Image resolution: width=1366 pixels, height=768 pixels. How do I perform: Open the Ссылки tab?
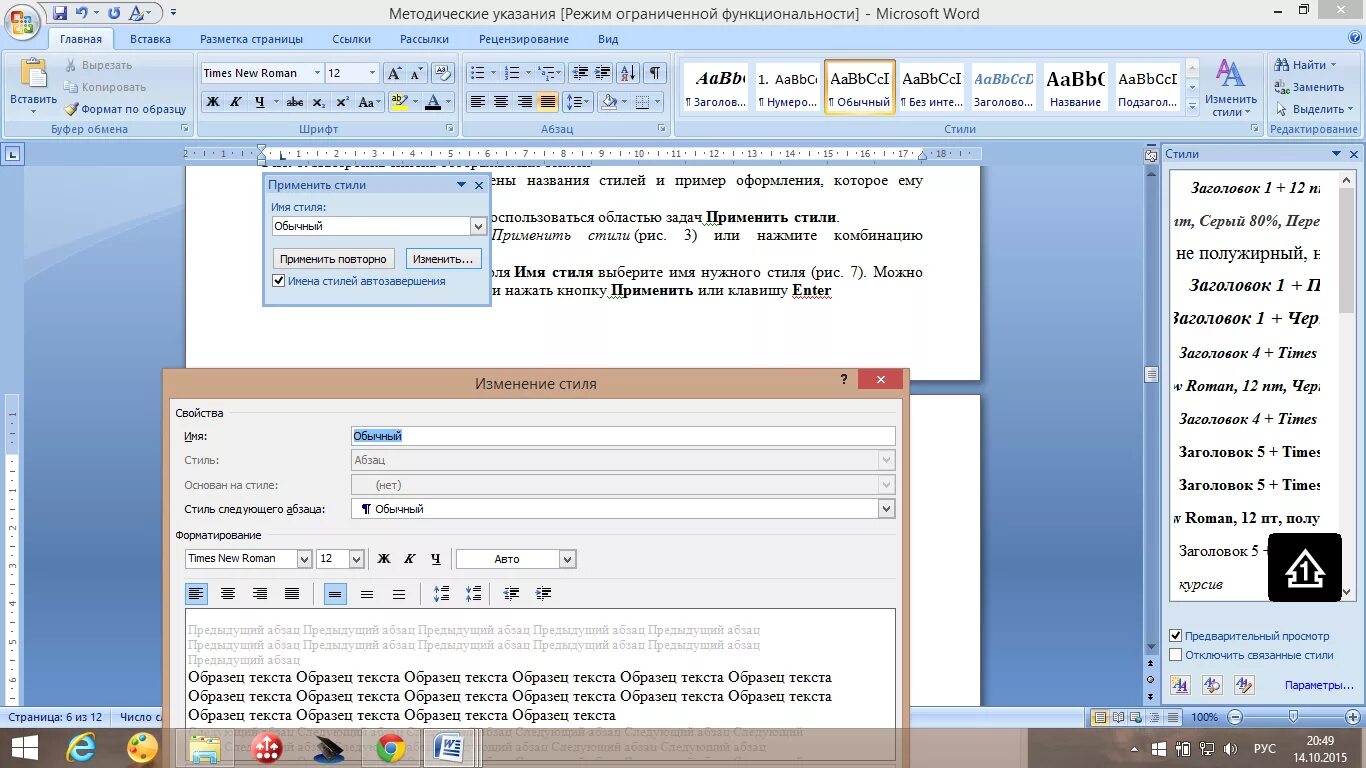click(352, 39)
